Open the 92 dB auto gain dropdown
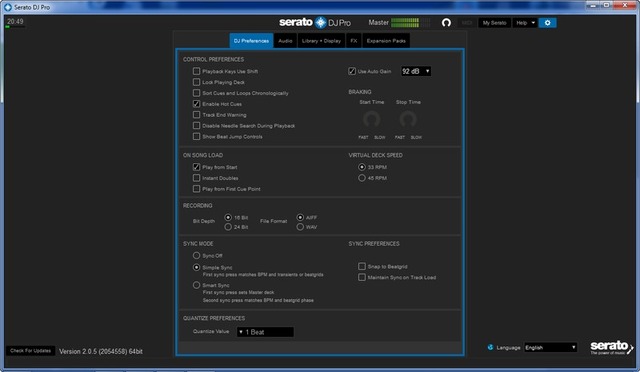Image resolution: width=640 pixels, height=372 pixels. (416, 71)
